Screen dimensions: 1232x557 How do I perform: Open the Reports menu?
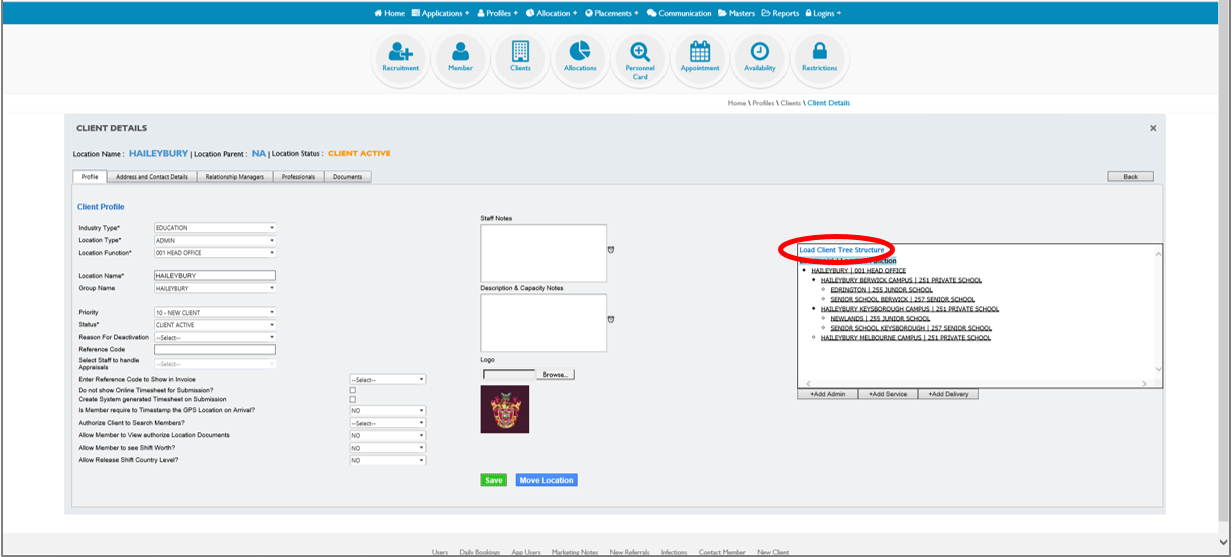click(780, 13)
